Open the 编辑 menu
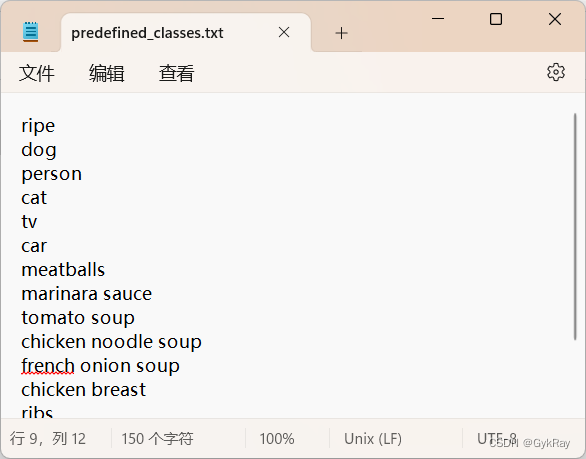The height and width of the screenshot is (459, 586). tap(107, 73)
